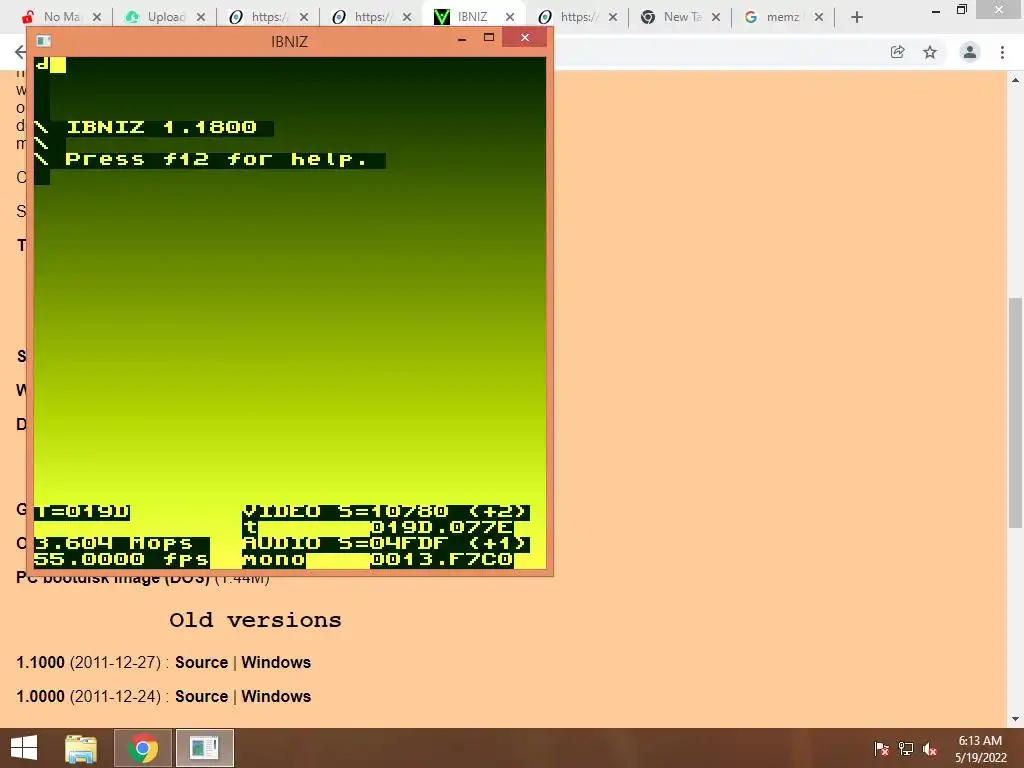Click the webpage vertical scrollbar thumb
Screen dimensions: 1024x768
(1015, 413)
